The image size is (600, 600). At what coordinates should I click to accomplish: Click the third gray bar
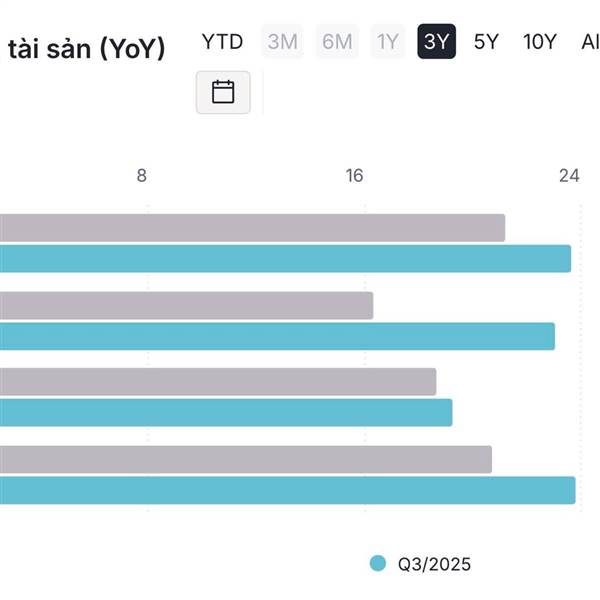(218, 382)
